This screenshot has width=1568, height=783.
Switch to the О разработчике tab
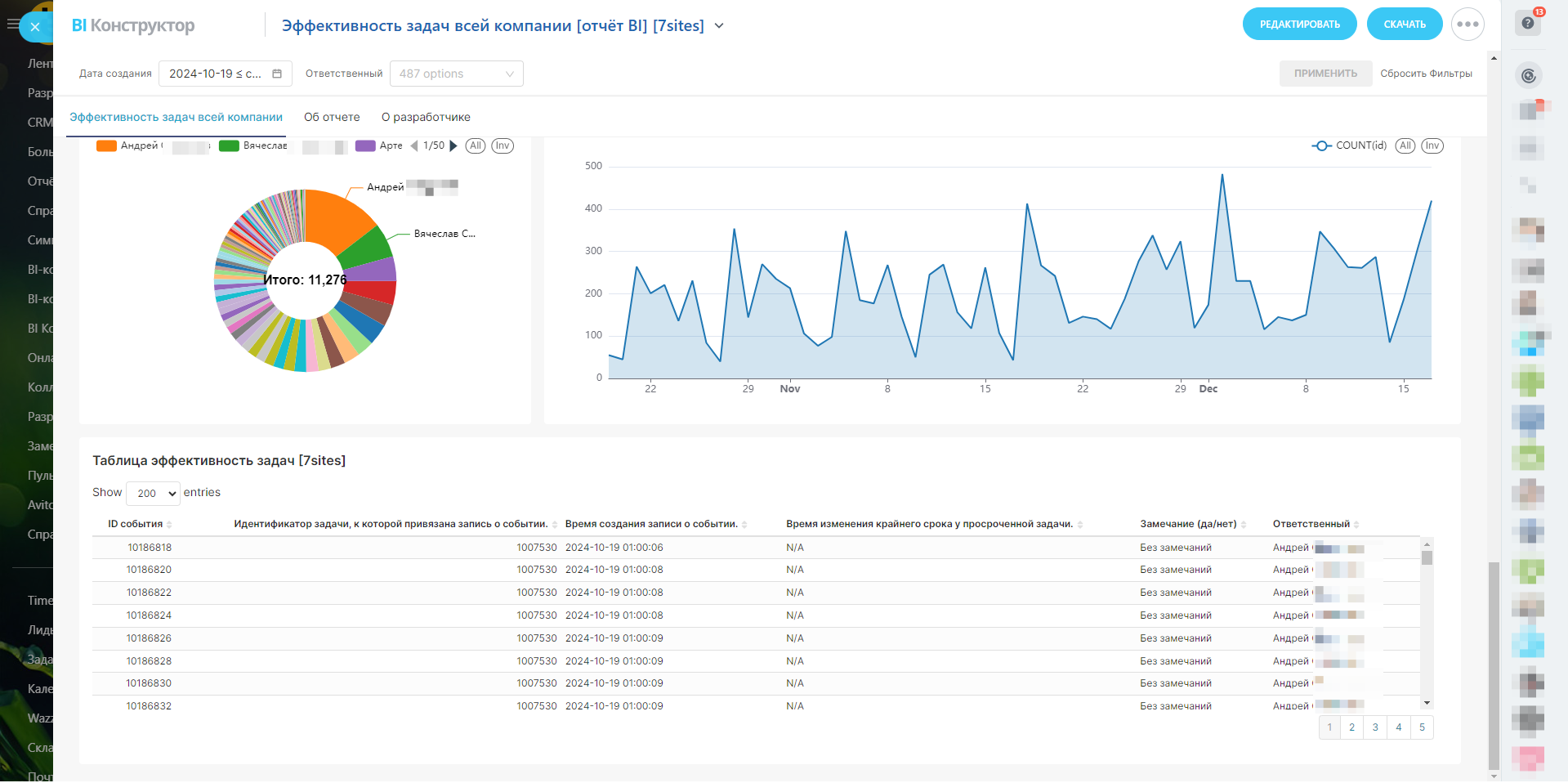(426, 117)
